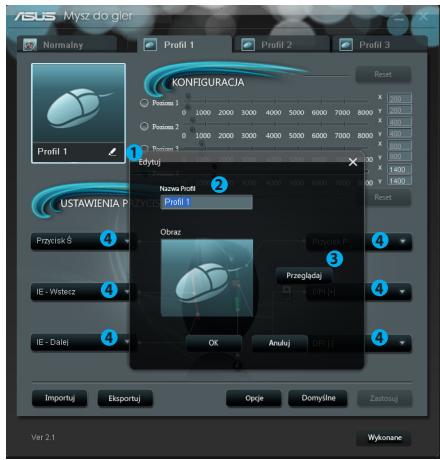
Task: Open dropdown arrow opposite Przycisk Ś
Action: (402, 241)
